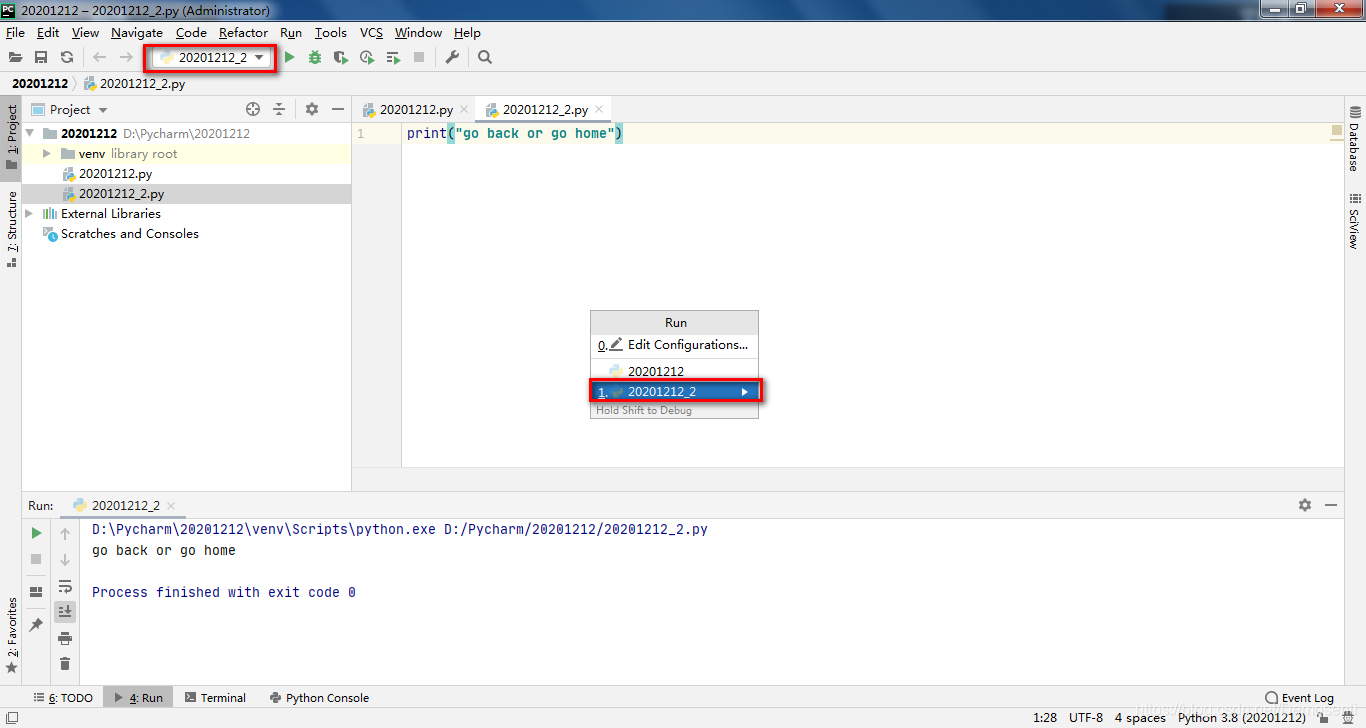Click the Print icon in Run console
Viewport: 1366px width, 728px height.
65,638
